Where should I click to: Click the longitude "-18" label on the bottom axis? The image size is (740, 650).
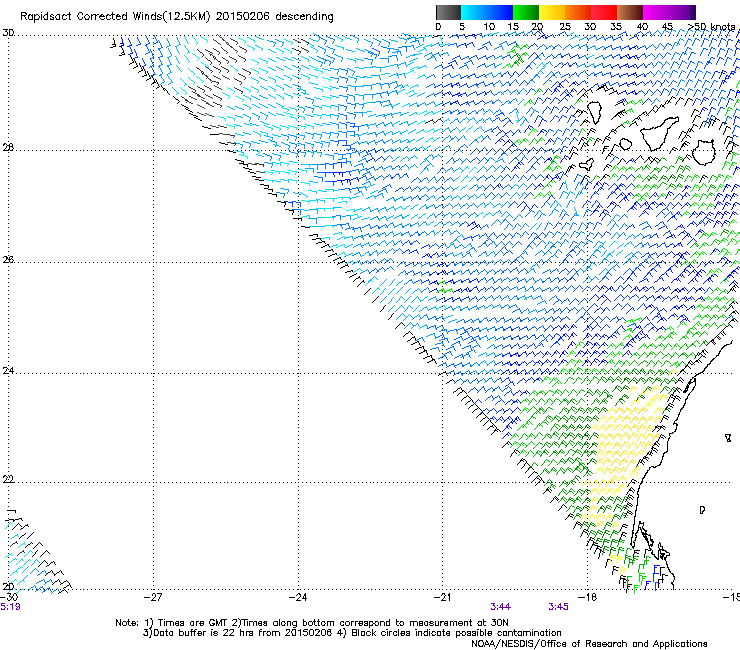pyautogui.click(x=588, y=597)
